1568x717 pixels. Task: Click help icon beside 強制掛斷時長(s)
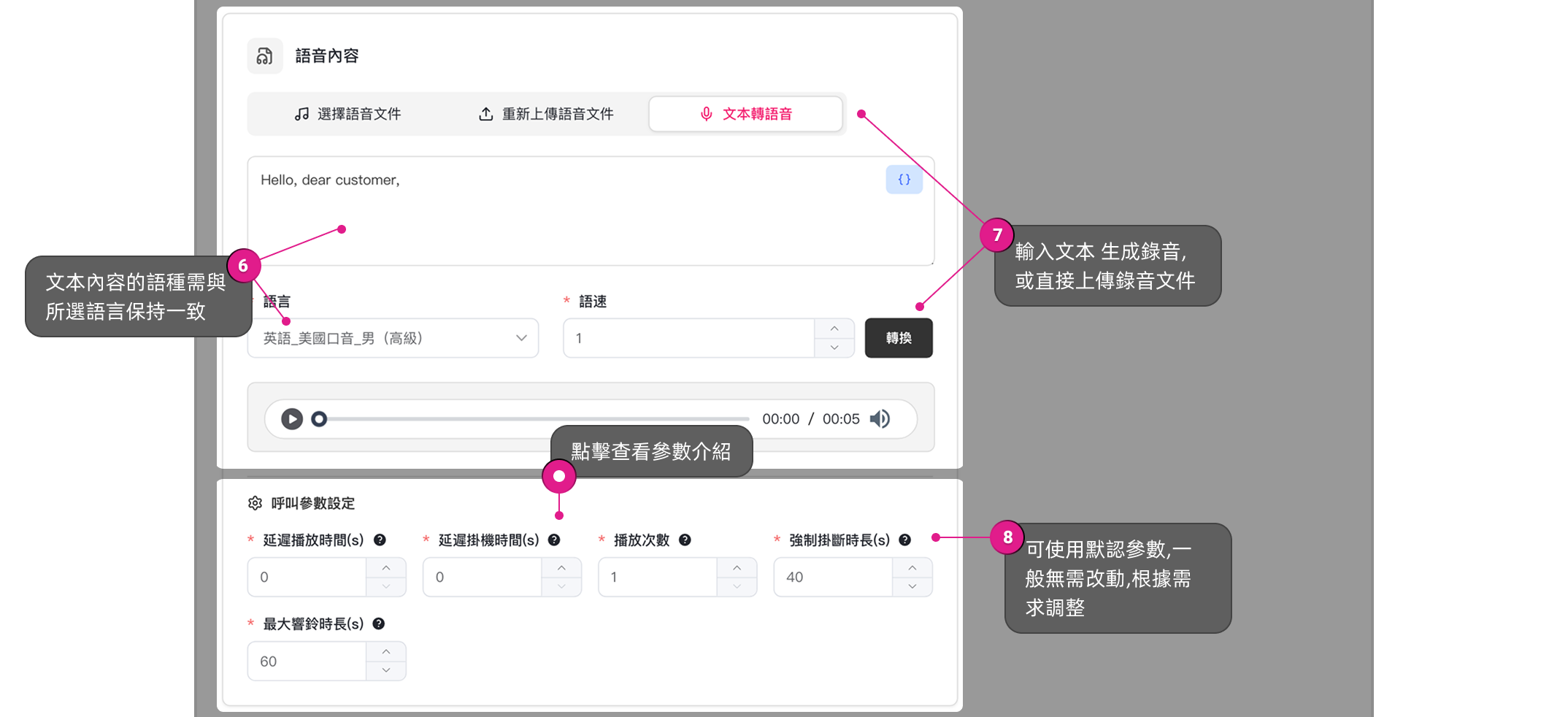(x=904, y=540)
